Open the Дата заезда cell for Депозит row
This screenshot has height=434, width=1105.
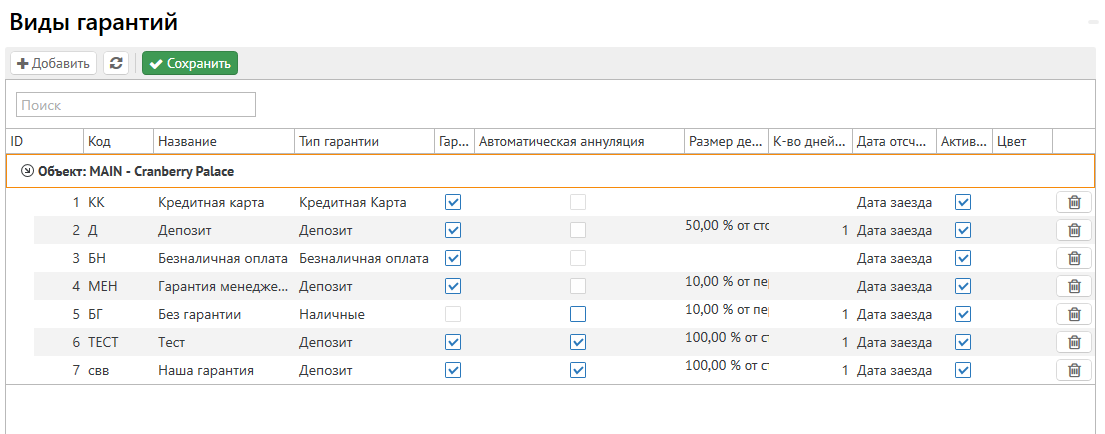pos(894,230)
